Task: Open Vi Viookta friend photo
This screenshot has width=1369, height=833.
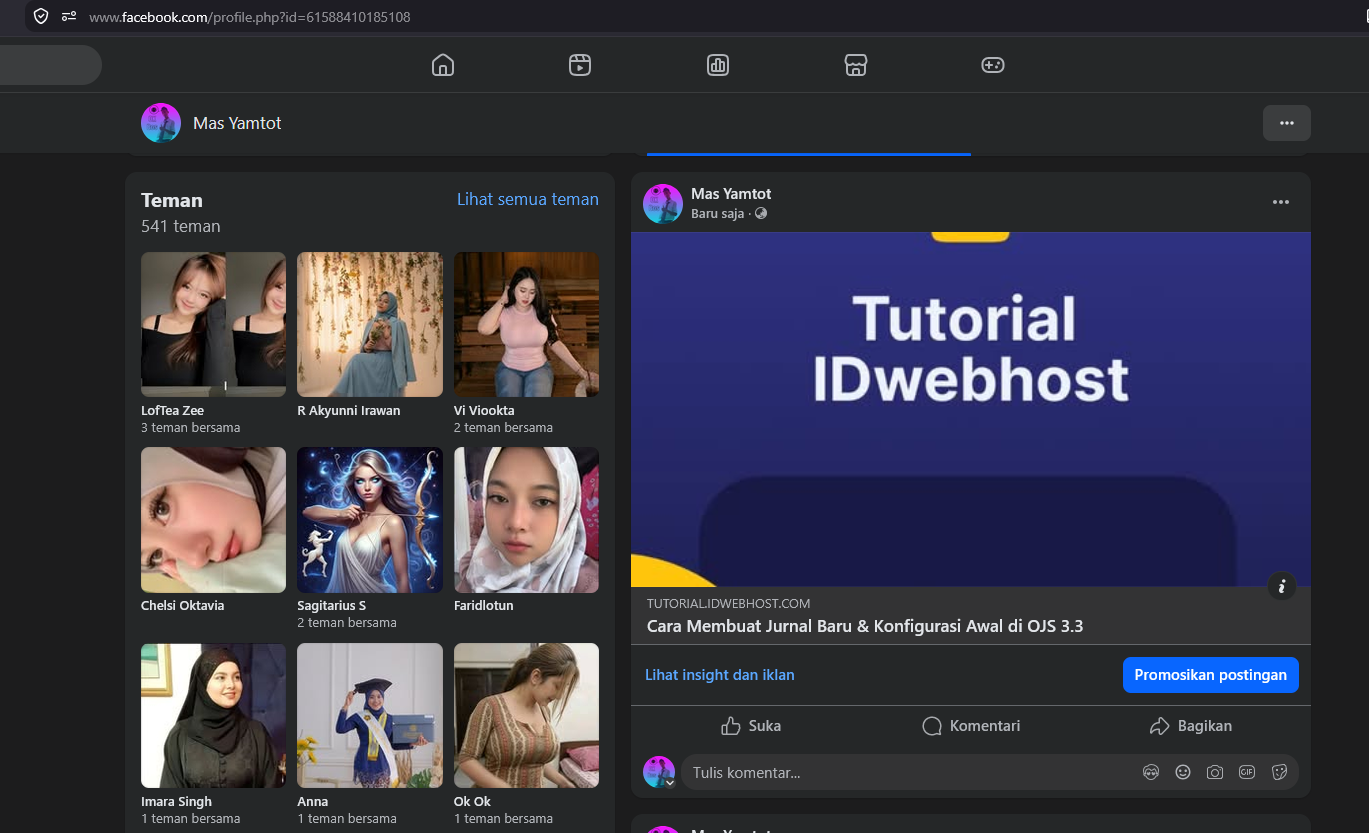Action: click(526, 324)
